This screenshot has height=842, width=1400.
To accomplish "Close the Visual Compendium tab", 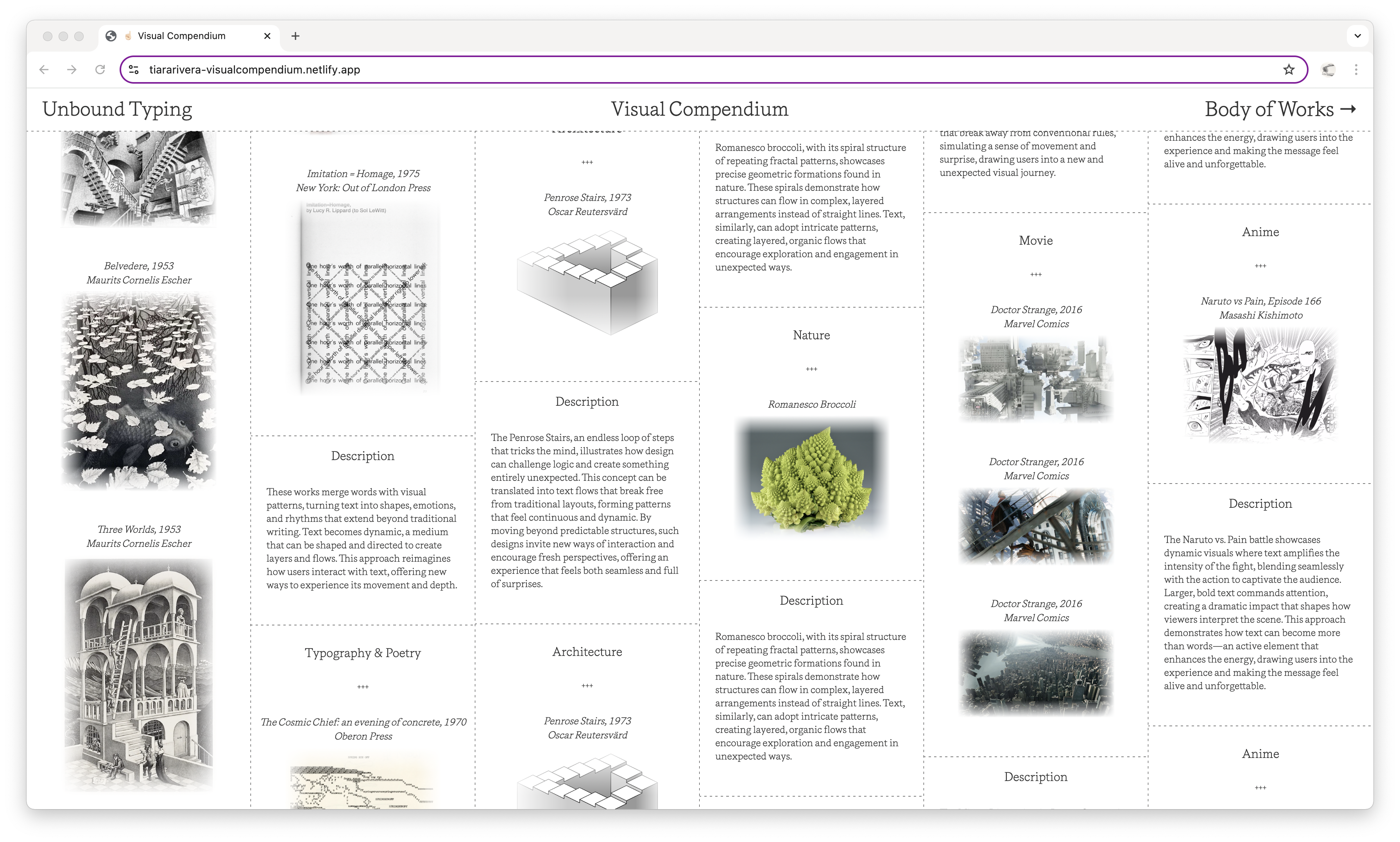I will [x=267, y=36].
